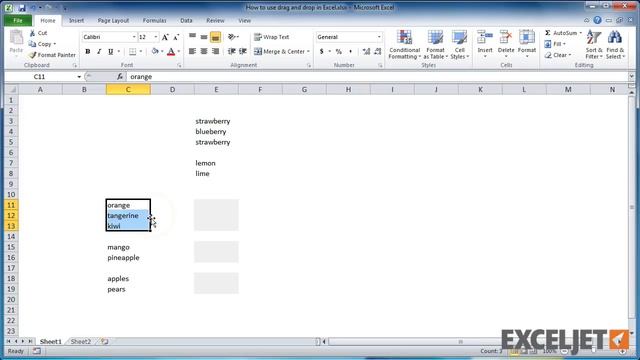640x360 pixels.
Task: Toggle Top Align vertical alignment
Action: [192, 37]
